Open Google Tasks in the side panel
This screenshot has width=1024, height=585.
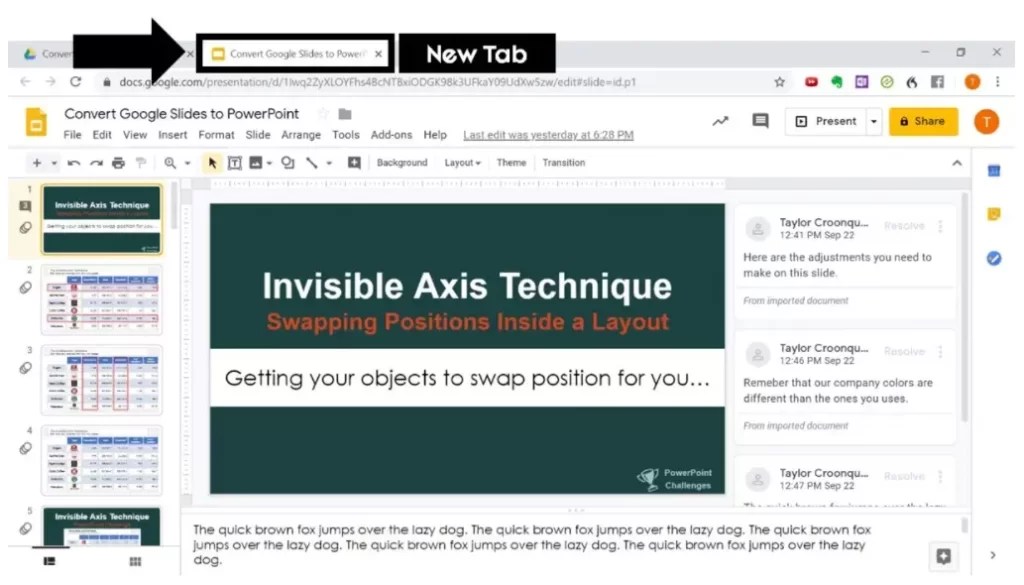click(993, 259)
